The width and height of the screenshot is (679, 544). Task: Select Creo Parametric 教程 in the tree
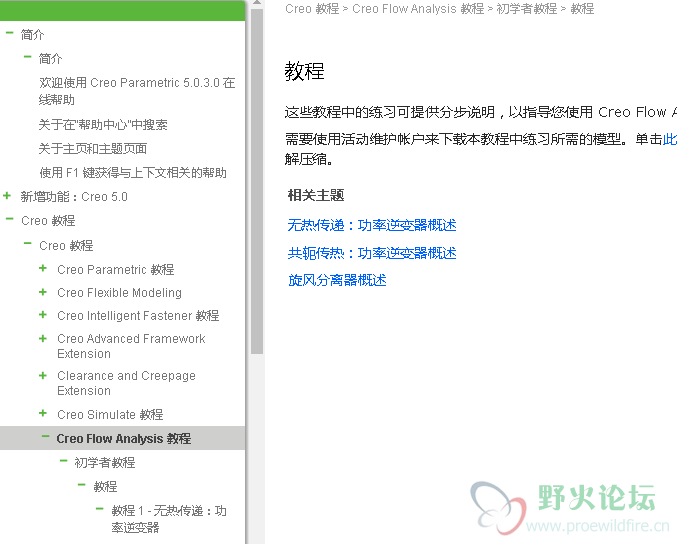point(116,269)
